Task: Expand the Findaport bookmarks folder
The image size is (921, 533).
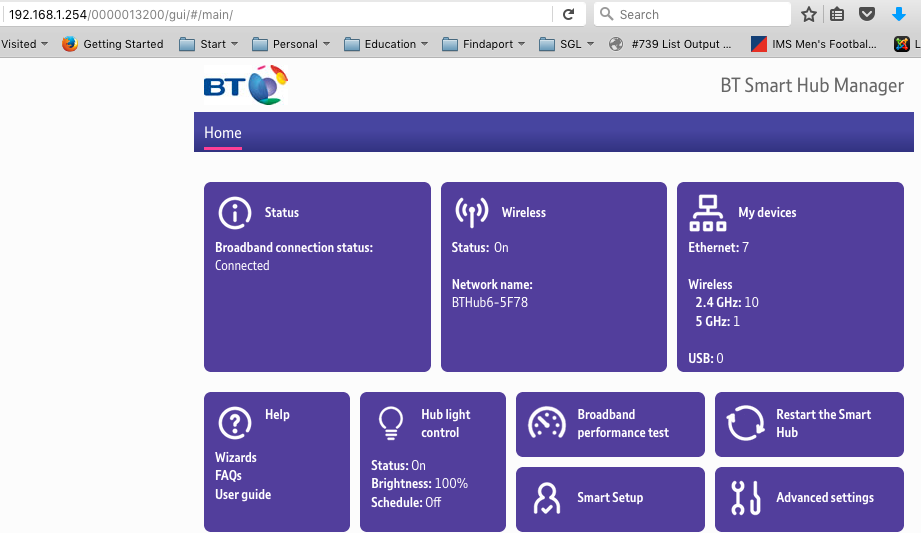Action: click(x=483, y=44)
